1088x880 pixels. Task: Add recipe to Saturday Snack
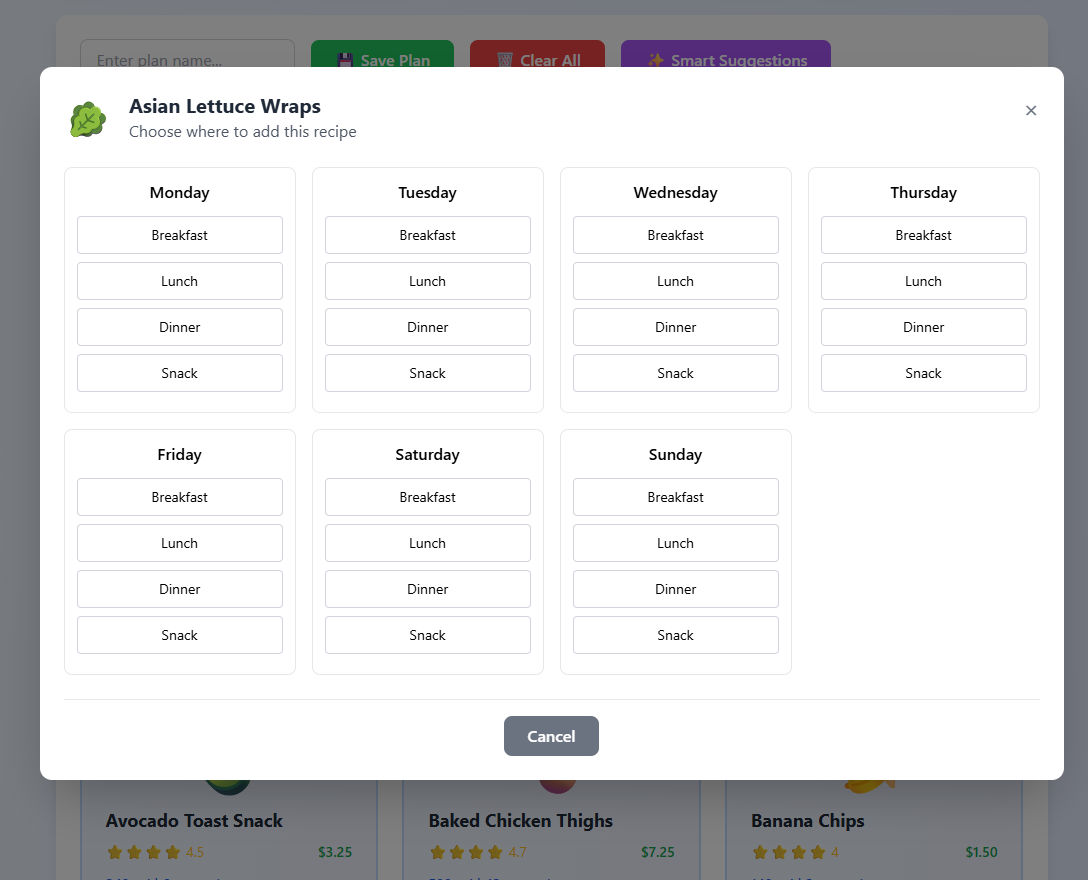[427, 635]
